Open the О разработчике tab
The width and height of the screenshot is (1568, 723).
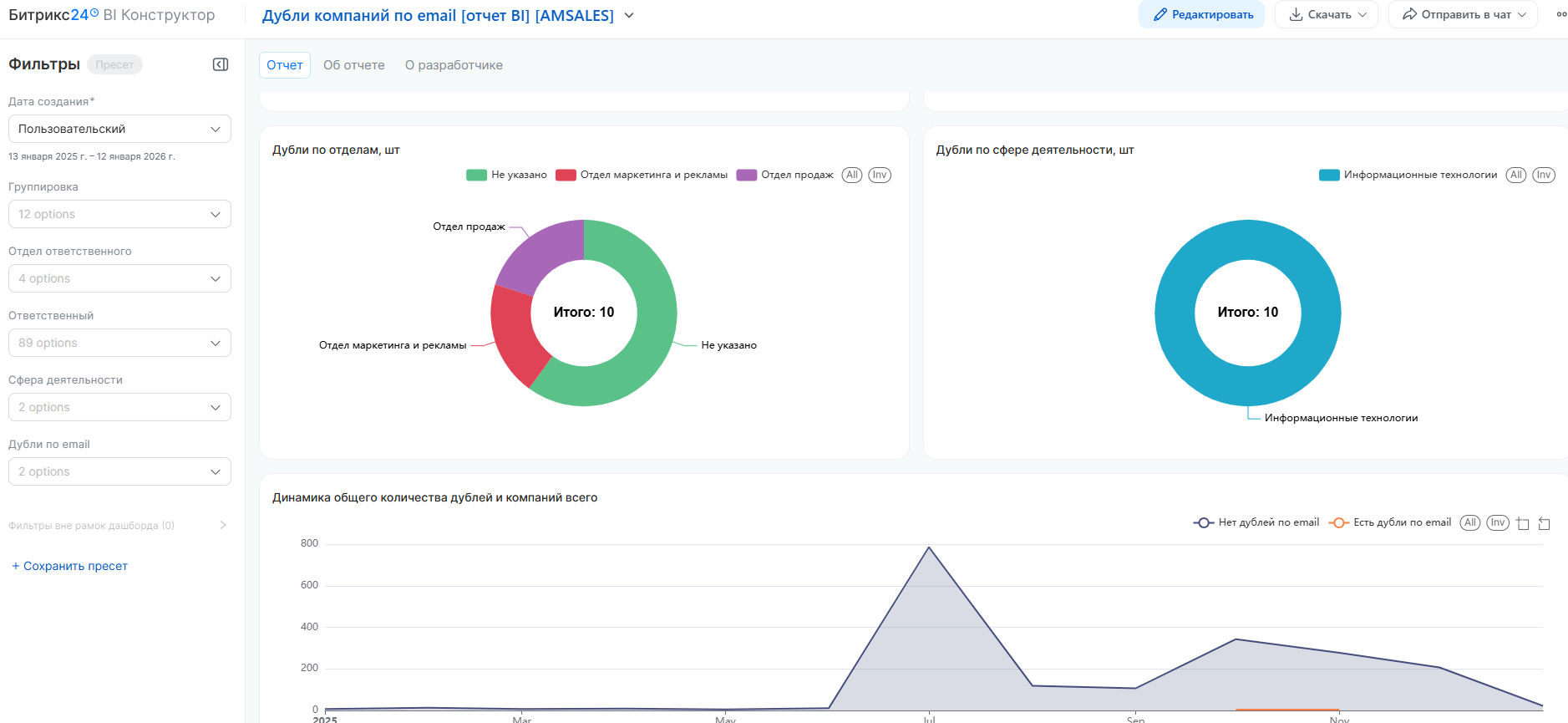click(454, 65)
